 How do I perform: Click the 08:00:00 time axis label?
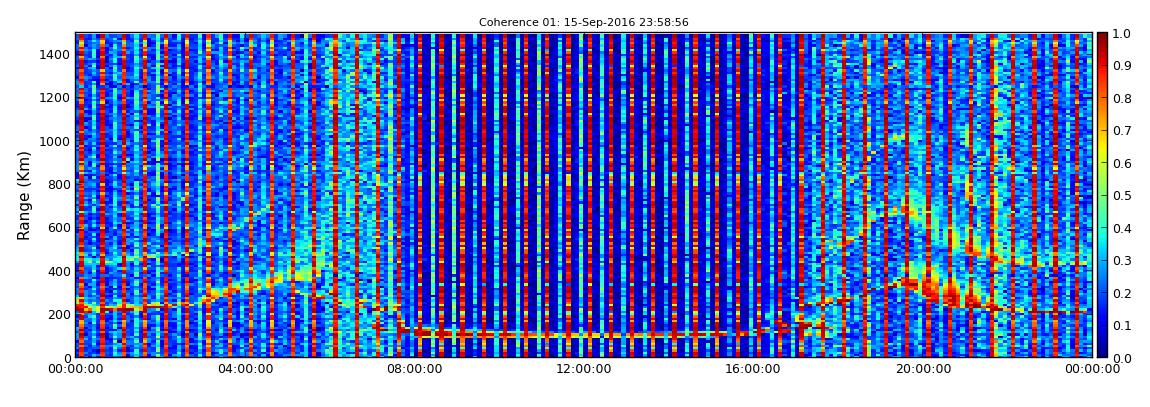(414, 369)
